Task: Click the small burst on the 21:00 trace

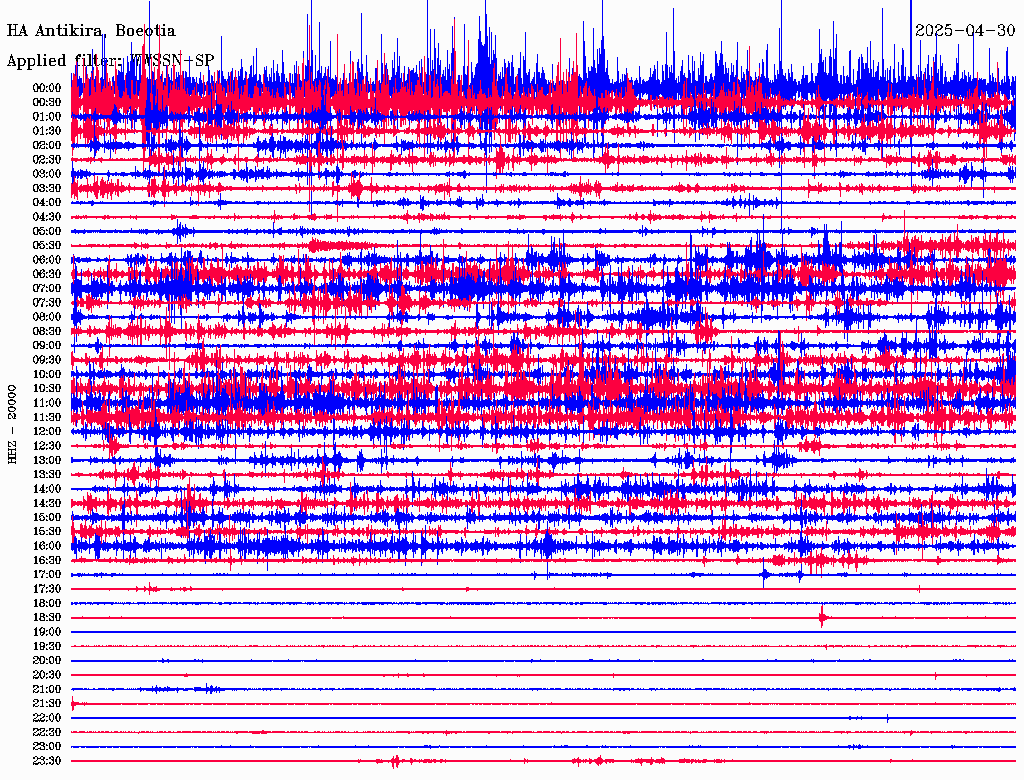Action: (209, 689)
